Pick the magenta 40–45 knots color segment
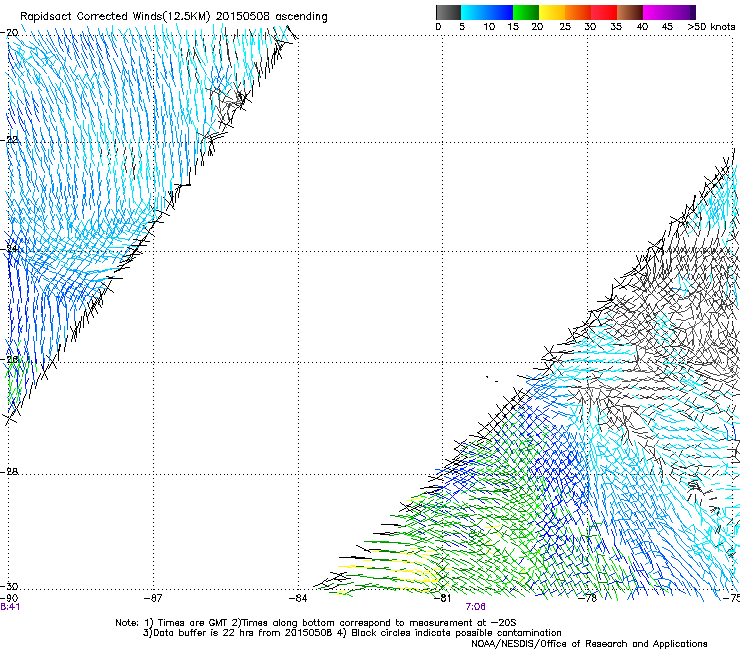The width and height of the screenshot is (740, 650). point(656,12)
